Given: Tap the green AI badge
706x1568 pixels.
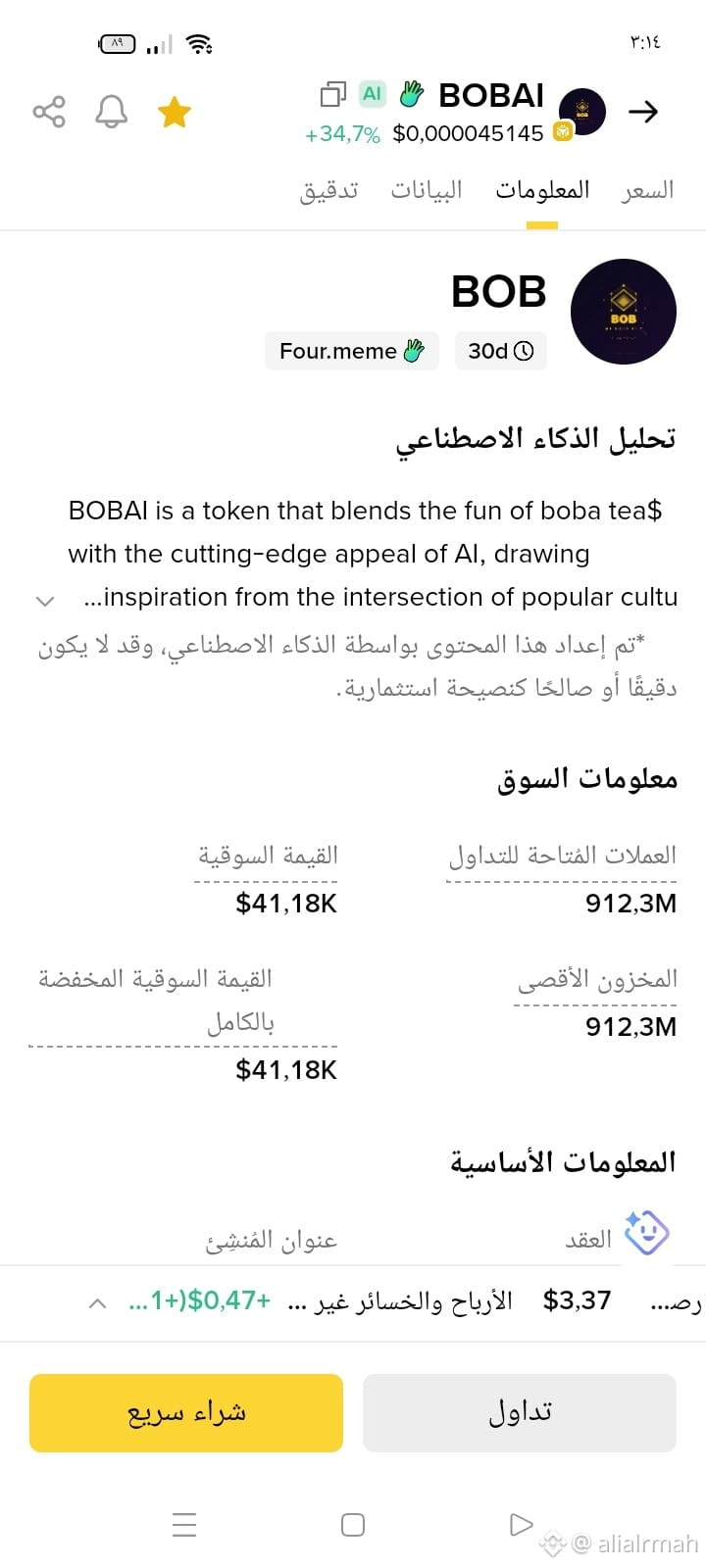Looking at the screenshot, I should (373, 94).
